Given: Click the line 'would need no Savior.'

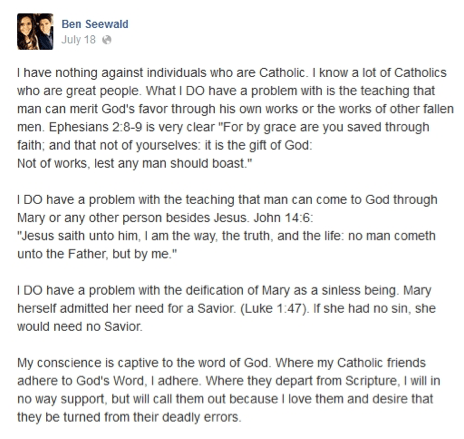Looking at the screenshot, I should tap(80, 326).
